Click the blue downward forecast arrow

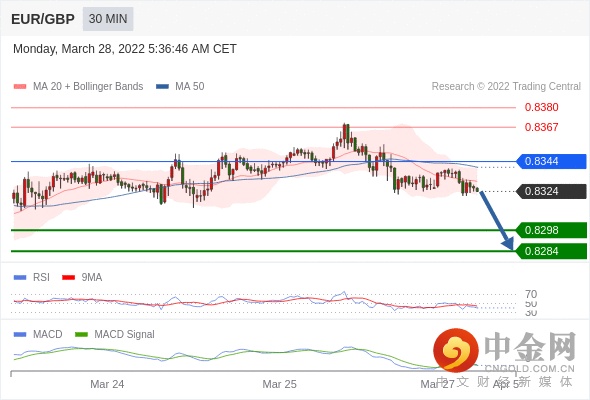click(x=496, y=220)
